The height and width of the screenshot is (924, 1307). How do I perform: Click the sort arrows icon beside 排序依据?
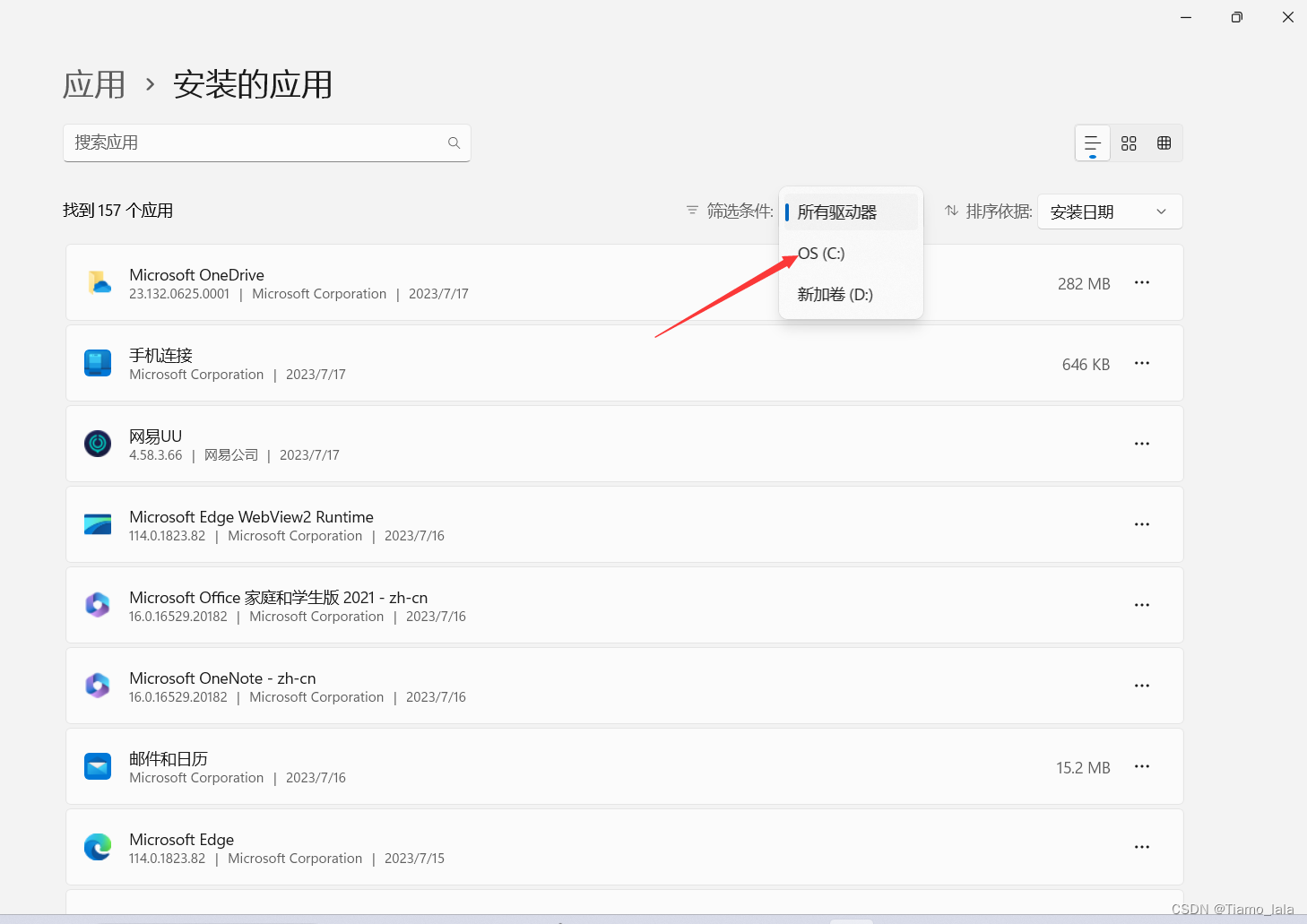pos(951,211)
